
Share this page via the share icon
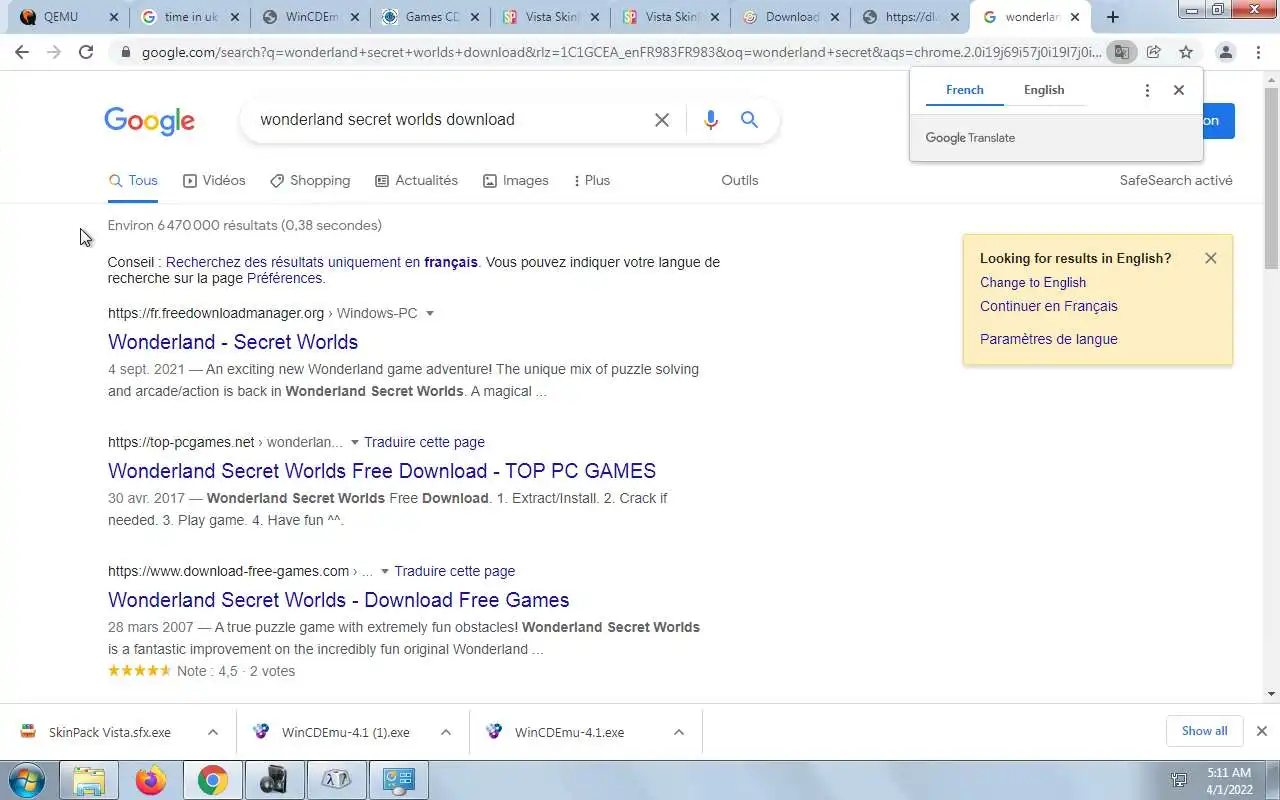[1154, 52]
